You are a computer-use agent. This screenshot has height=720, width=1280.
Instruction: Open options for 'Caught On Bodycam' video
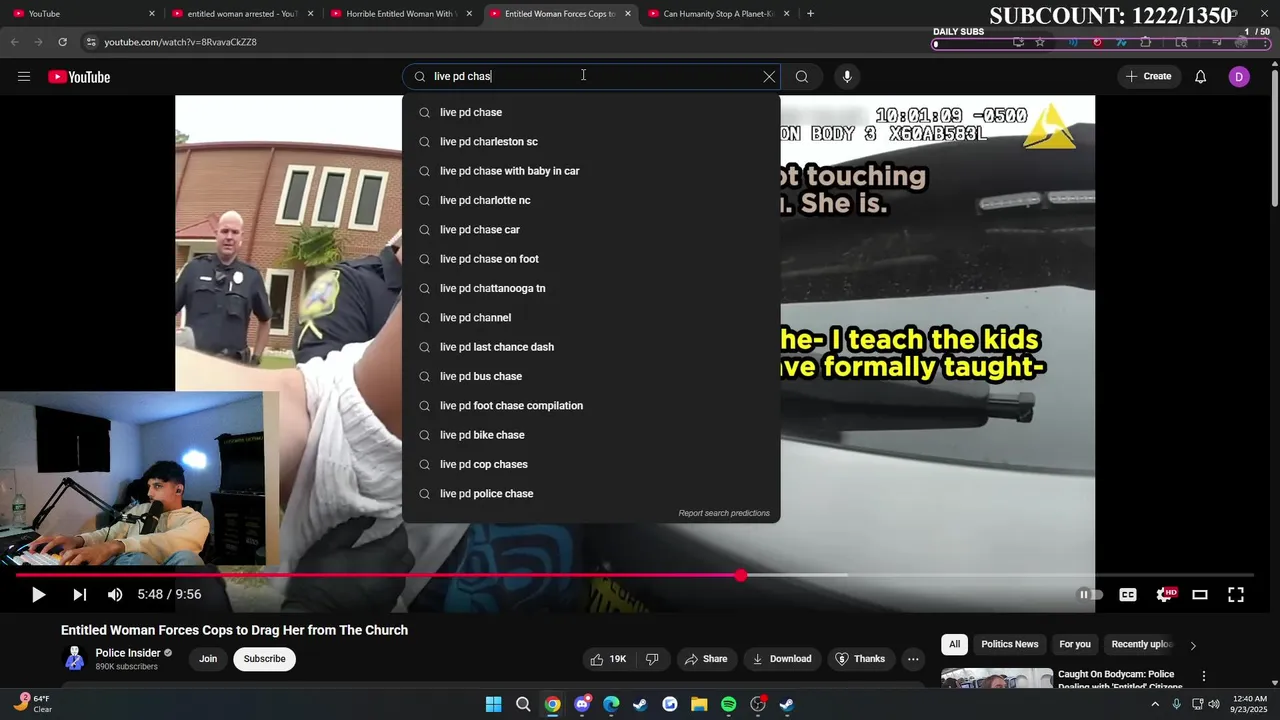point(1204,677)
